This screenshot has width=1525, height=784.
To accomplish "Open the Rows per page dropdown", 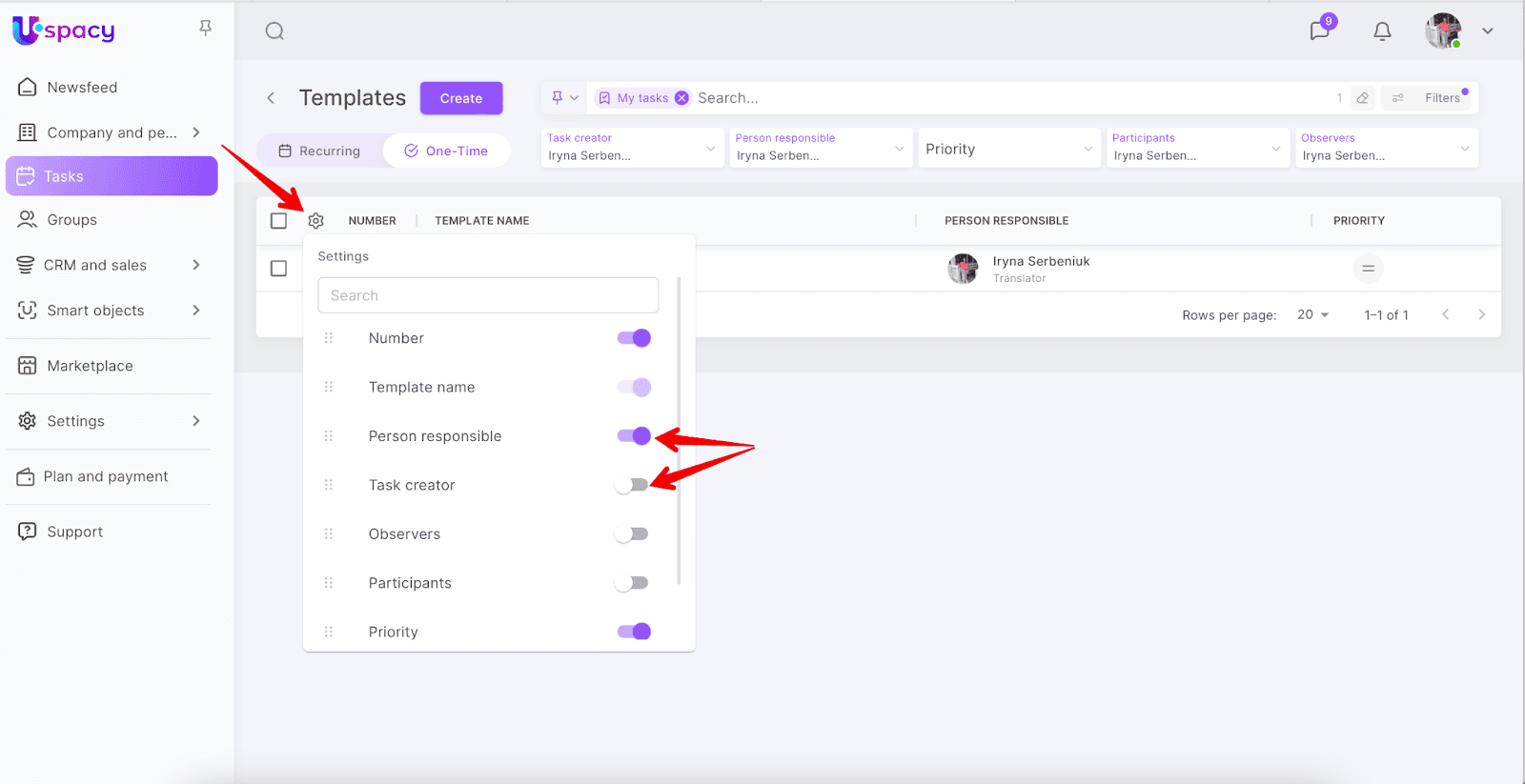I will 1312,315.
